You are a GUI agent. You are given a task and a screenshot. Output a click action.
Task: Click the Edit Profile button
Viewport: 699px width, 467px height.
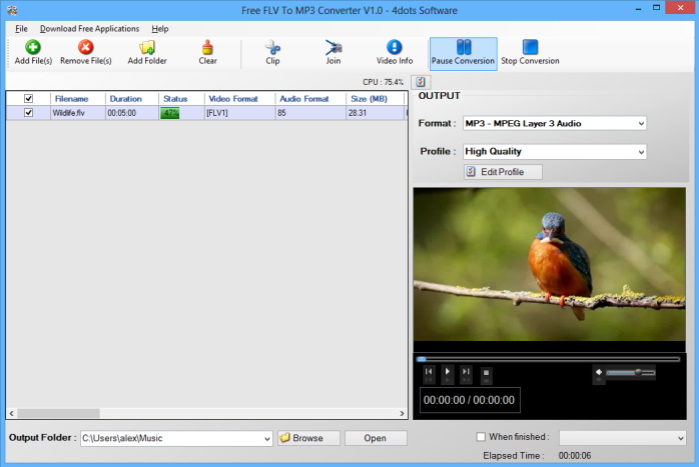[503, 172]
